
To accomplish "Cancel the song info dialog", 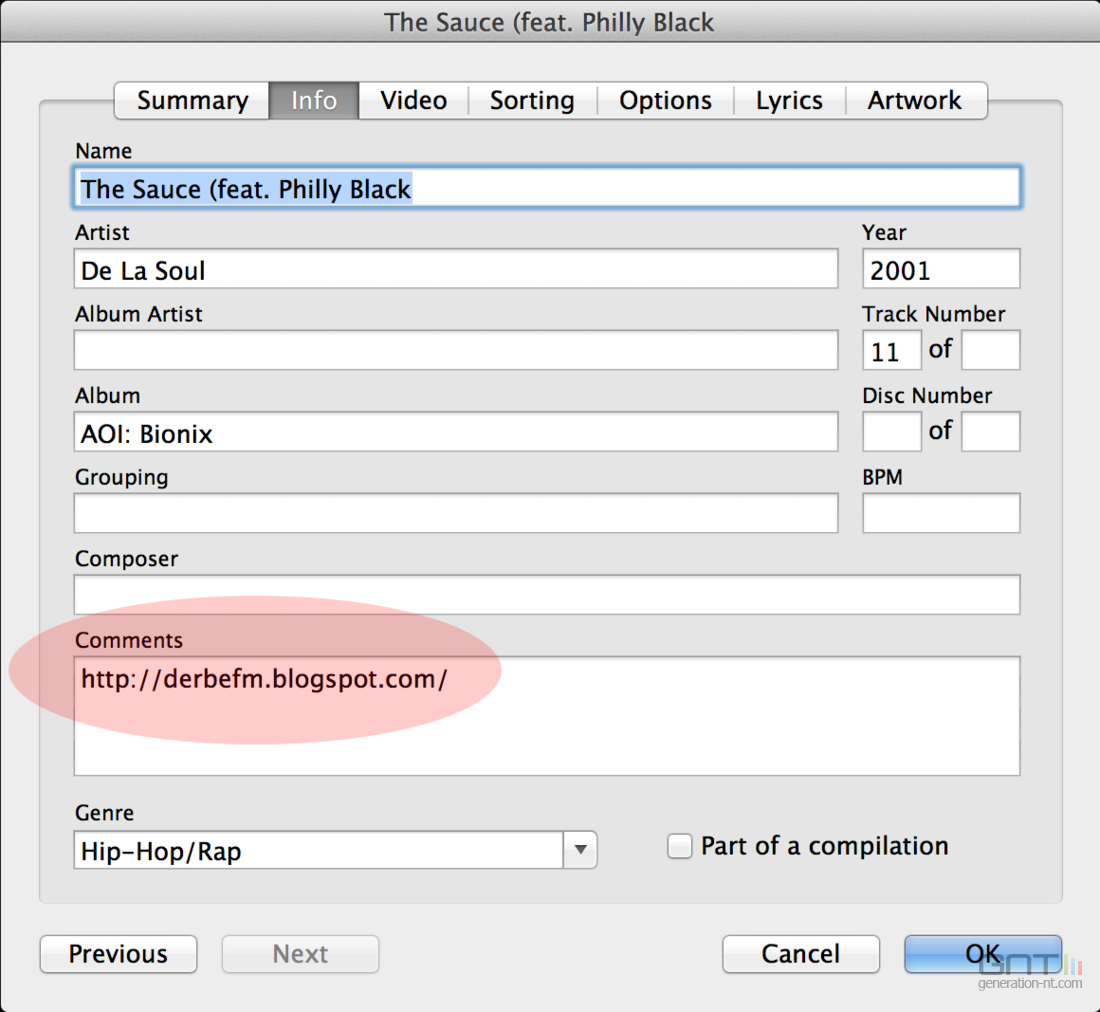I will (800, 954).
